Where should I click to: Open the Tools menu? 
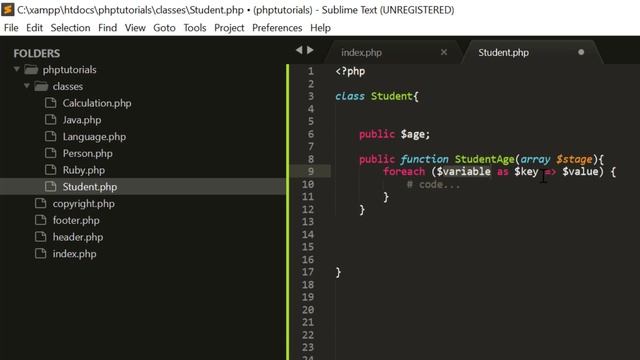pos(195,28)
